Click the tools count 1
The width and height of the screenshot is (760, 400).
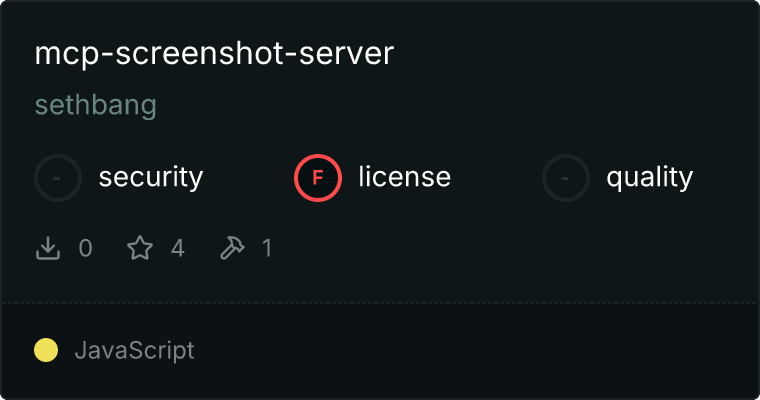(x=267, y=248)
